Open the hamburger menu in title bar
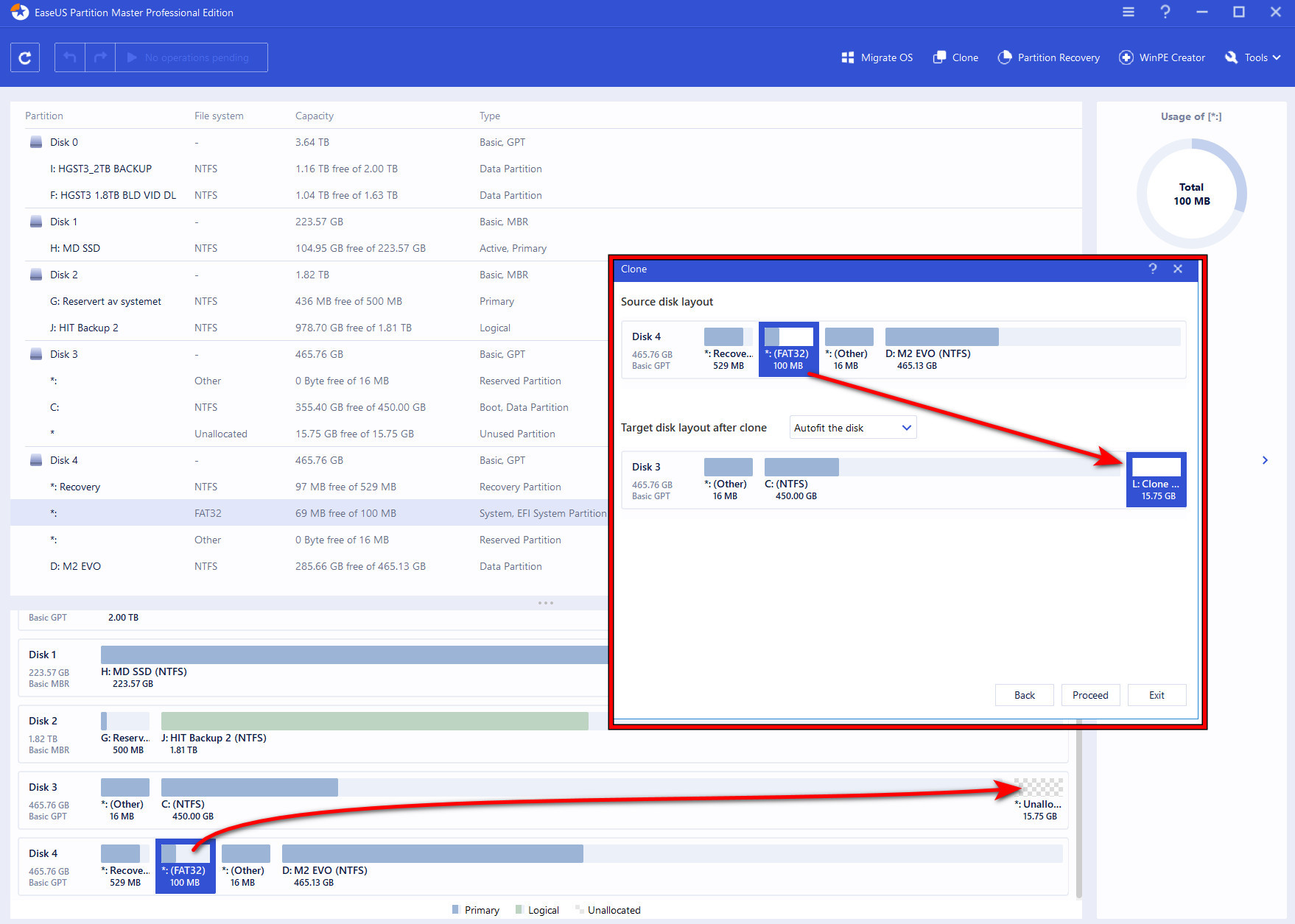This screenshot has height=924, width=1295. [x=1128, y=12]
